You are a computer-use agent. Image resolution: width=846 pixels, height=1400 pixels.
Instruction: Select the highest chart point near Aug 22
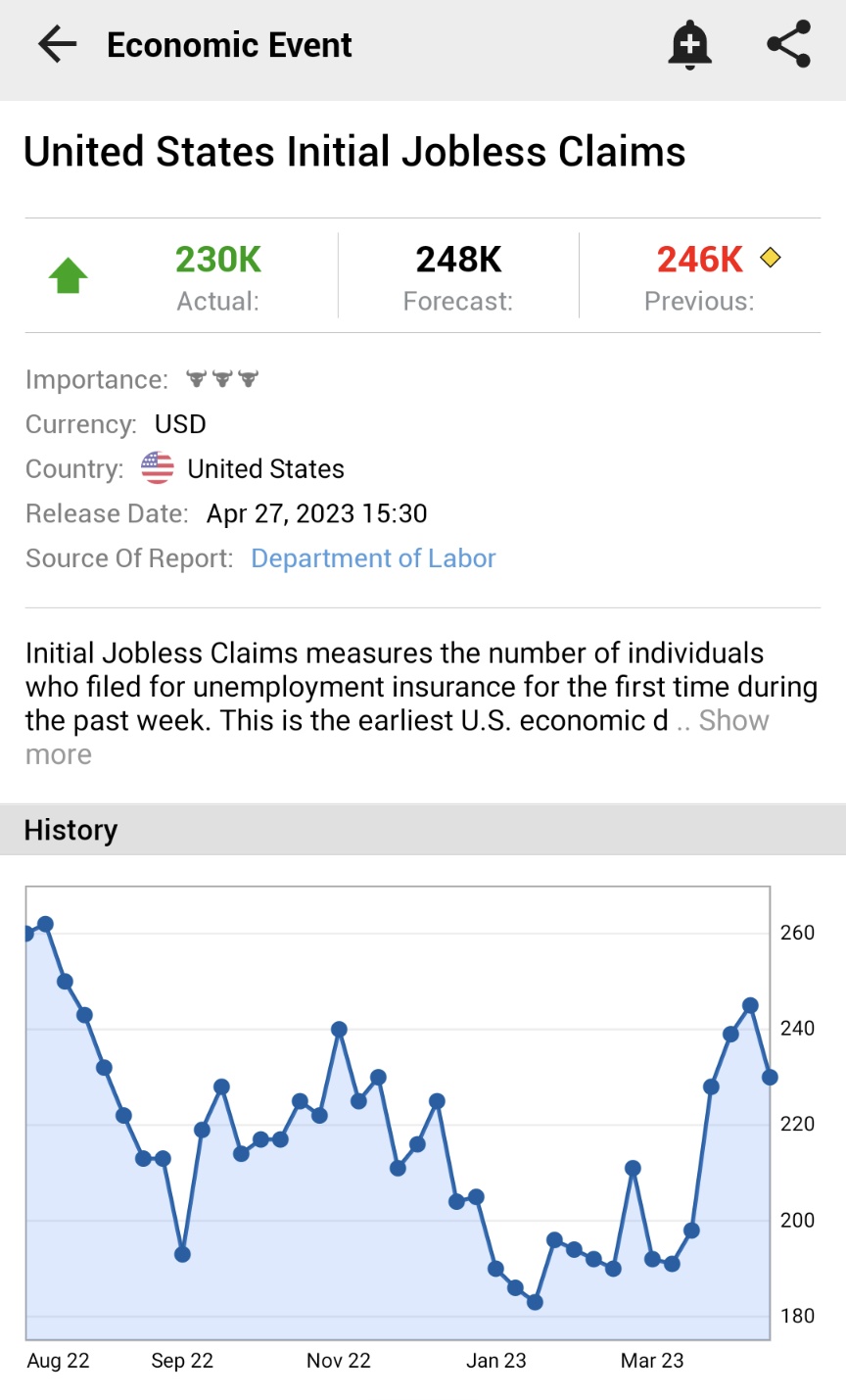point(45,924)
